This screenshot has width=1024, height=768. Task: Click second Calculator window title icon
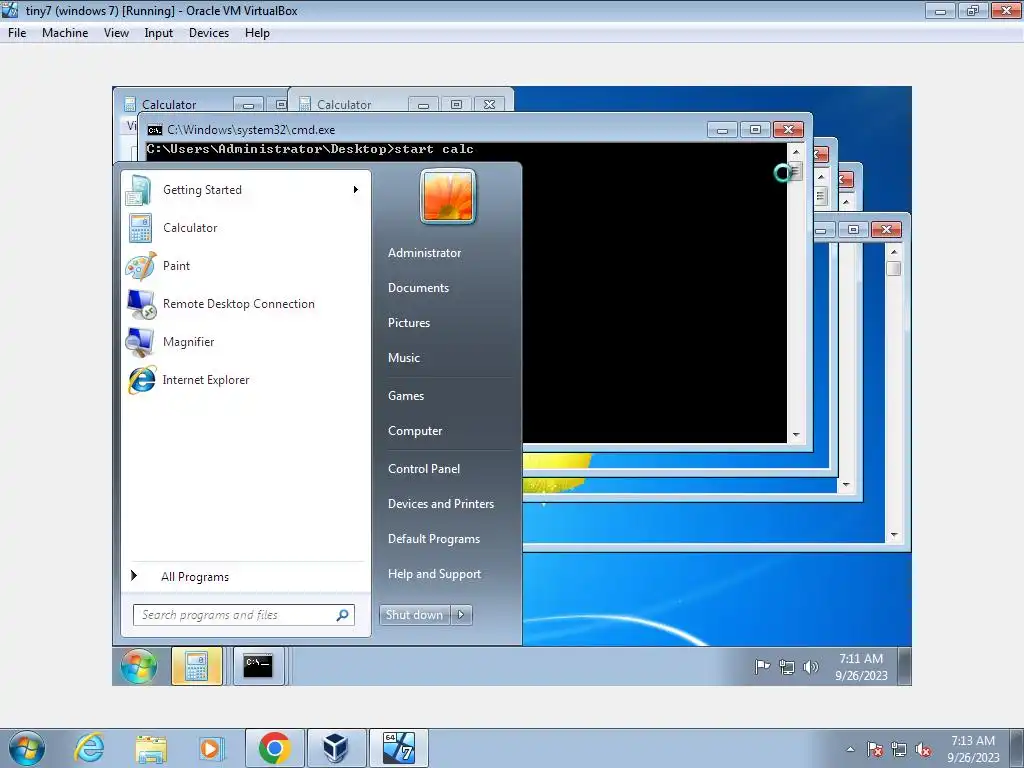click(x=304, y=104)
